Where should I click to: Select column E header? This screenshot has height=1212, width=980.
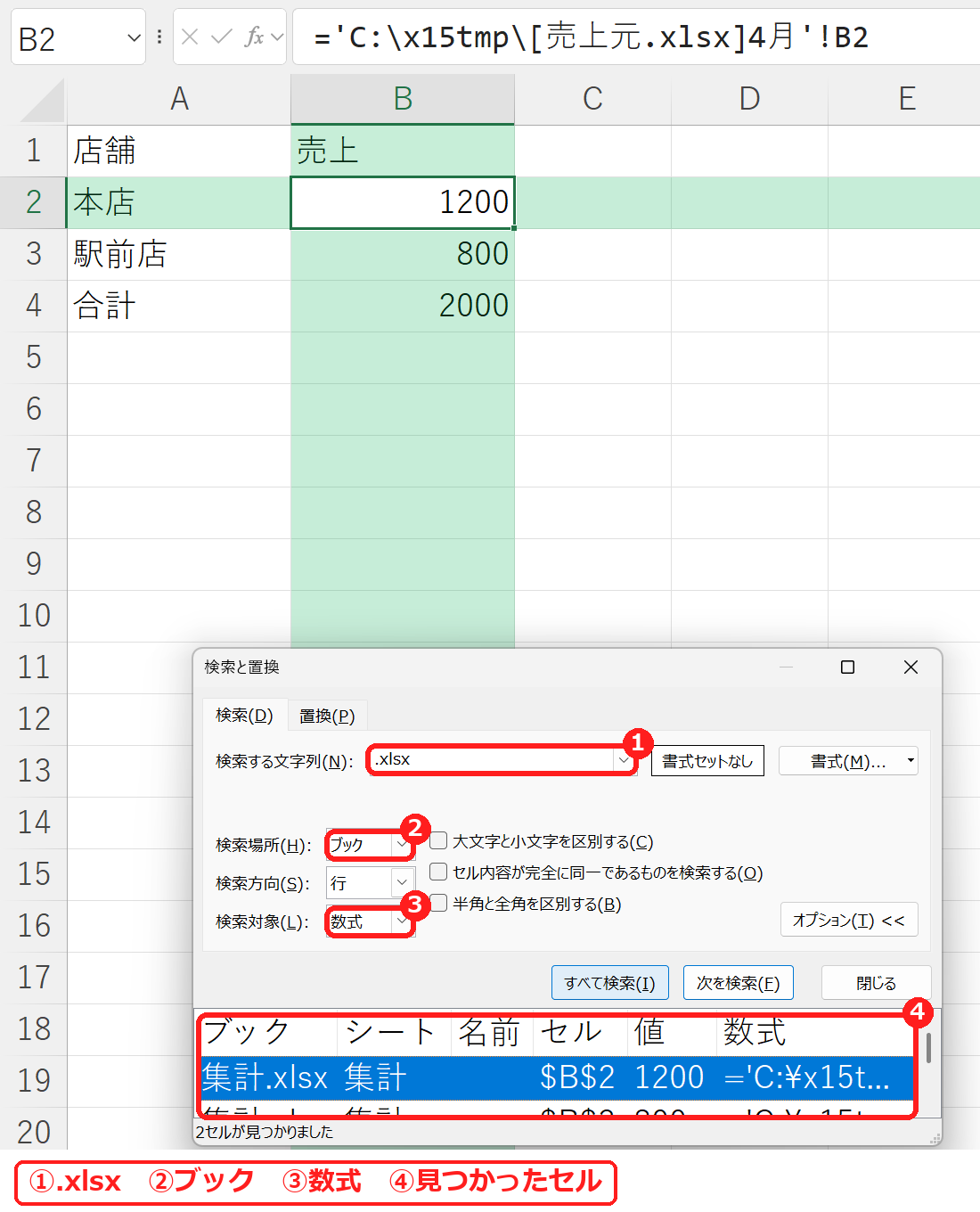click(904, 99)
